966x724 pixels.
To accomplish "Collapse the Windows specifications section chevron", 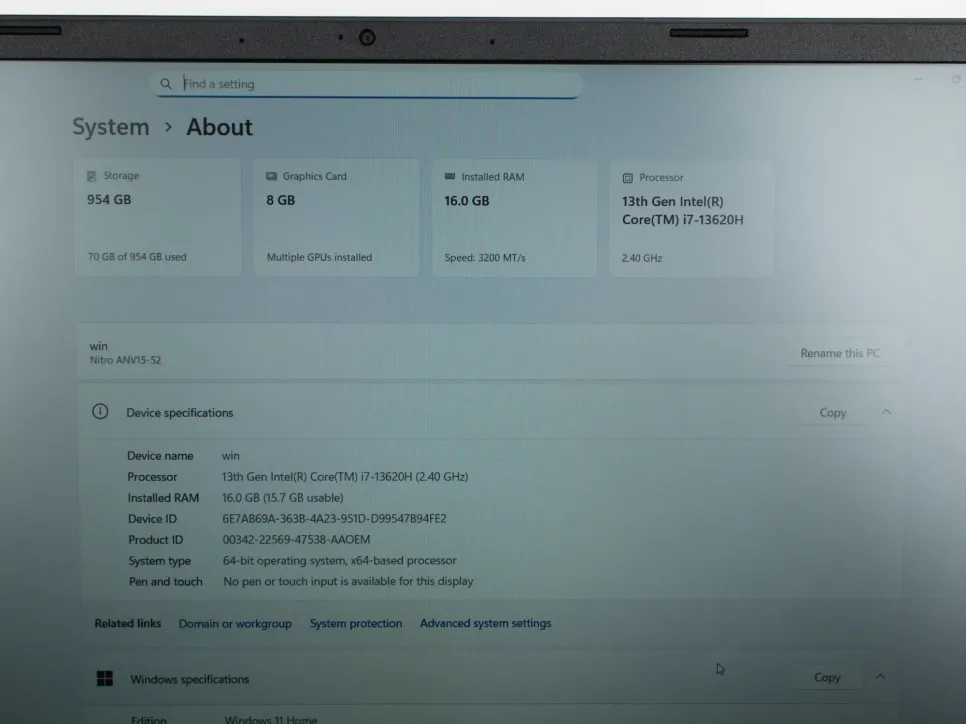I will pos(880,677).
